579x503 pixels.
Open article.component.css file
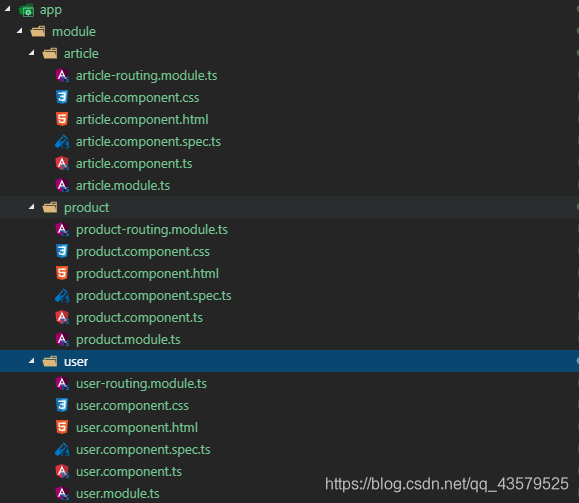(137, 98)
